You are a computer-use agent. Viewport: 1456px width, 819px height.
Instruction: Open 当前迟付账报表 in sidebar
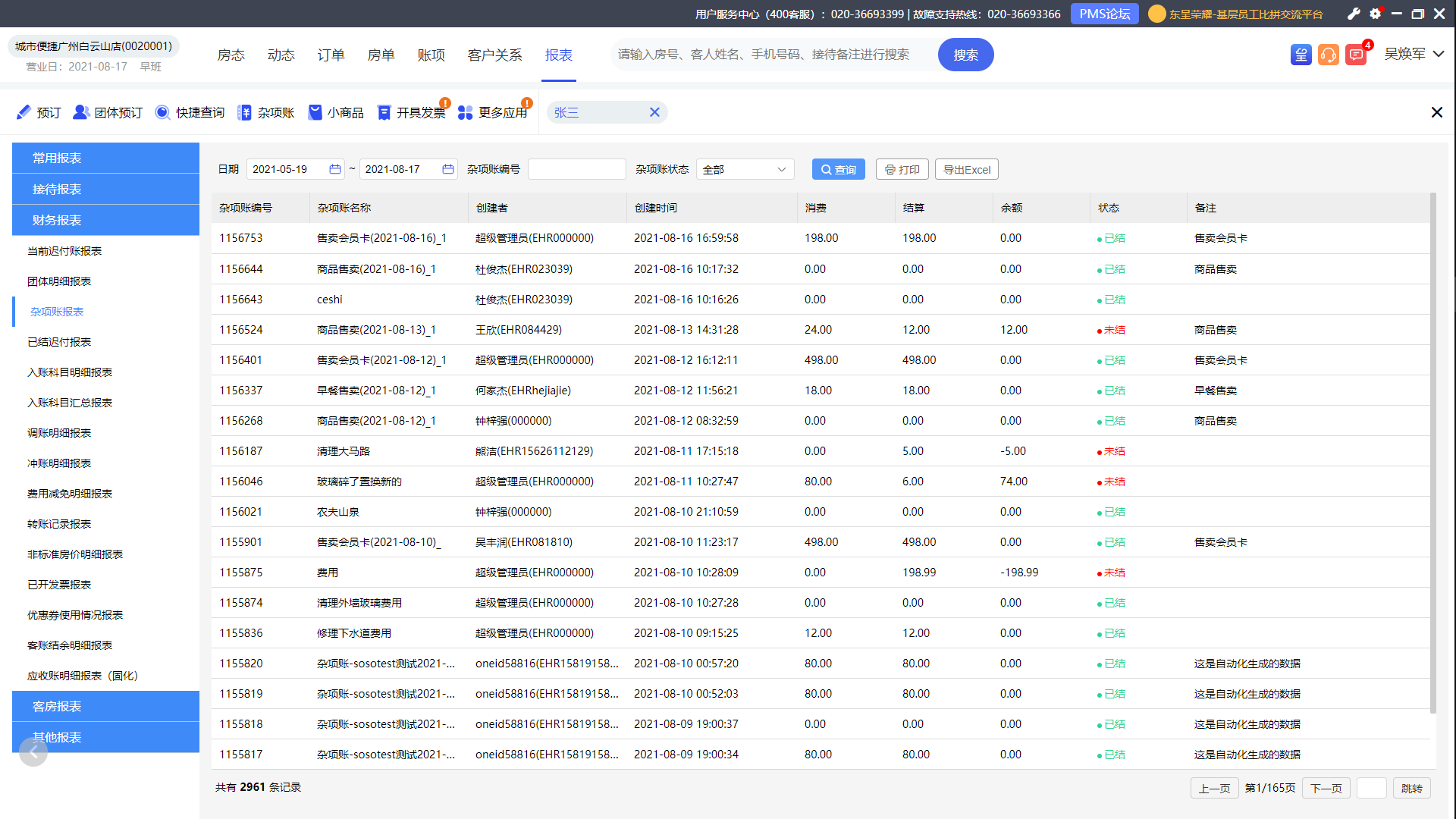pyautogui.click(x=64, y=251)
